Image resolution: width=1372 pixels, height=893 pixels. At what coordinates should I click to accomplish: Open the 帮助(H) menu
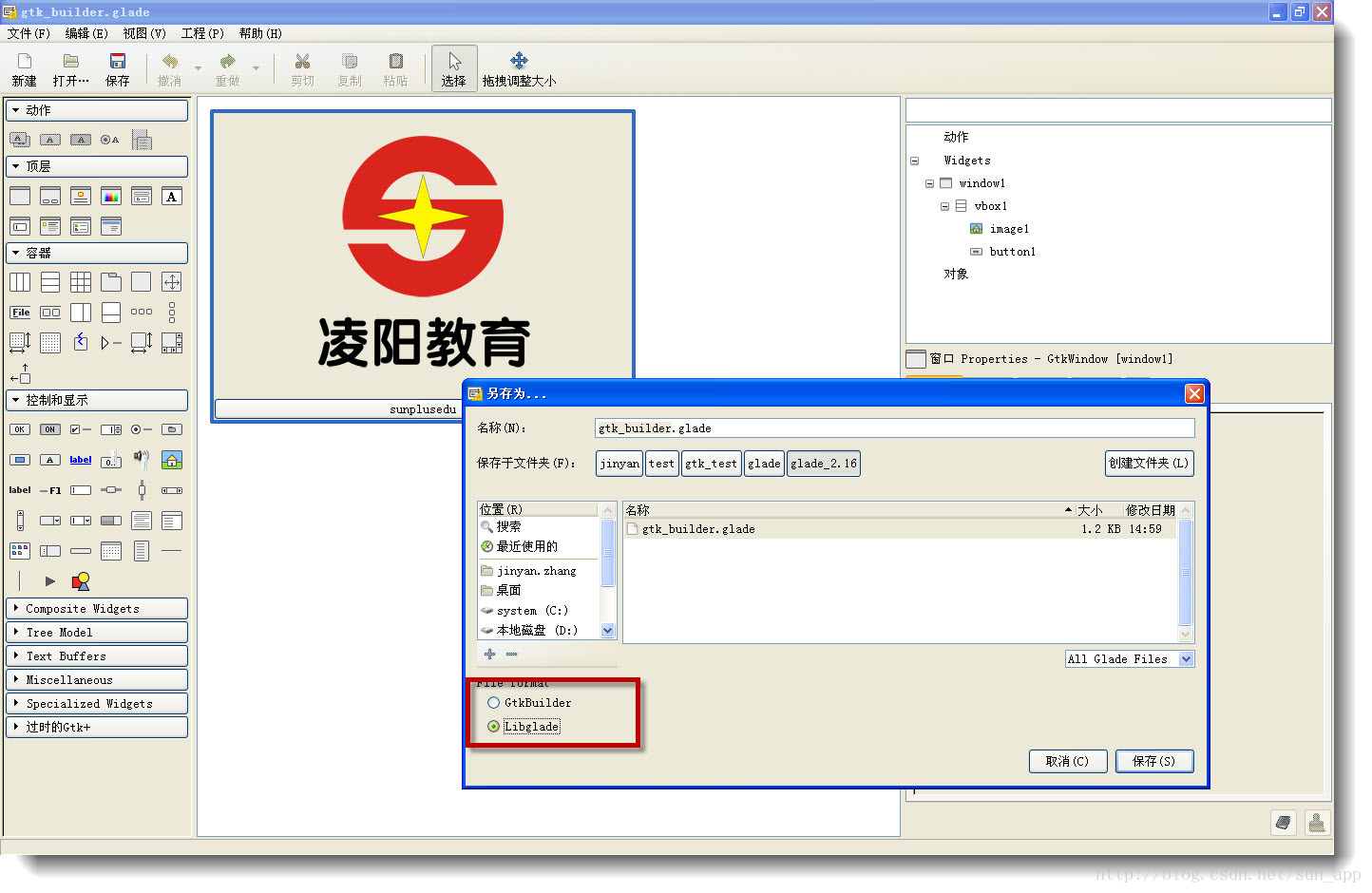coord(260,33)
